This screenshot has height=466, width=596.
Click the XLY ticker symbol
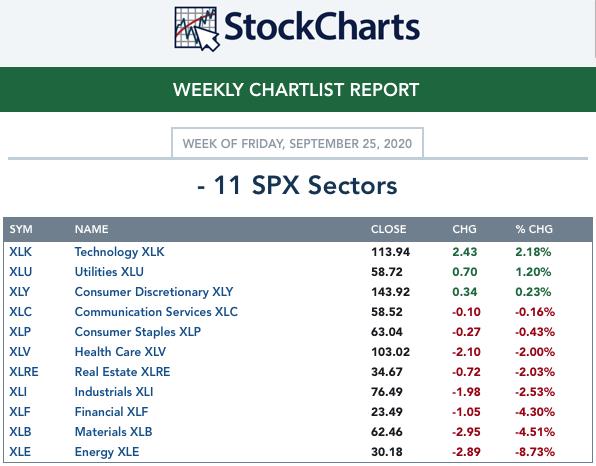(x=19, y=292)
